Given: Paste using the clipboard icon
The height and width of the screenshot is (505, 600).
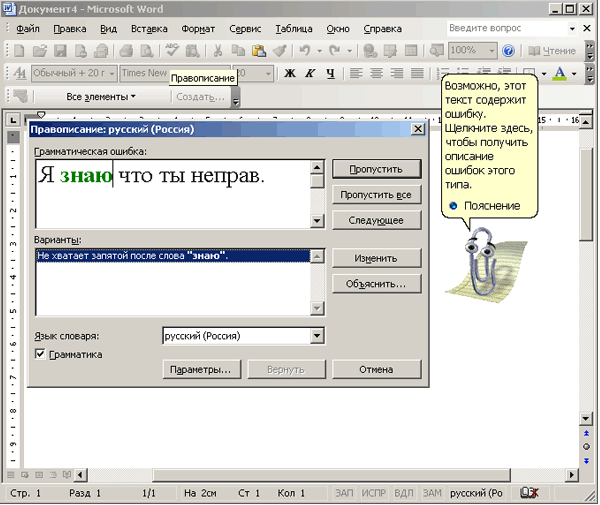Looking at the screenshot, I should coord(259,50).
